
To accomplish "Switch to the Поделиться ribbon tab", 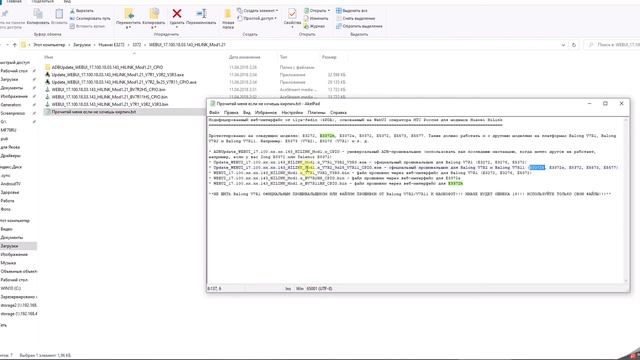I will (x=42, y=2).
